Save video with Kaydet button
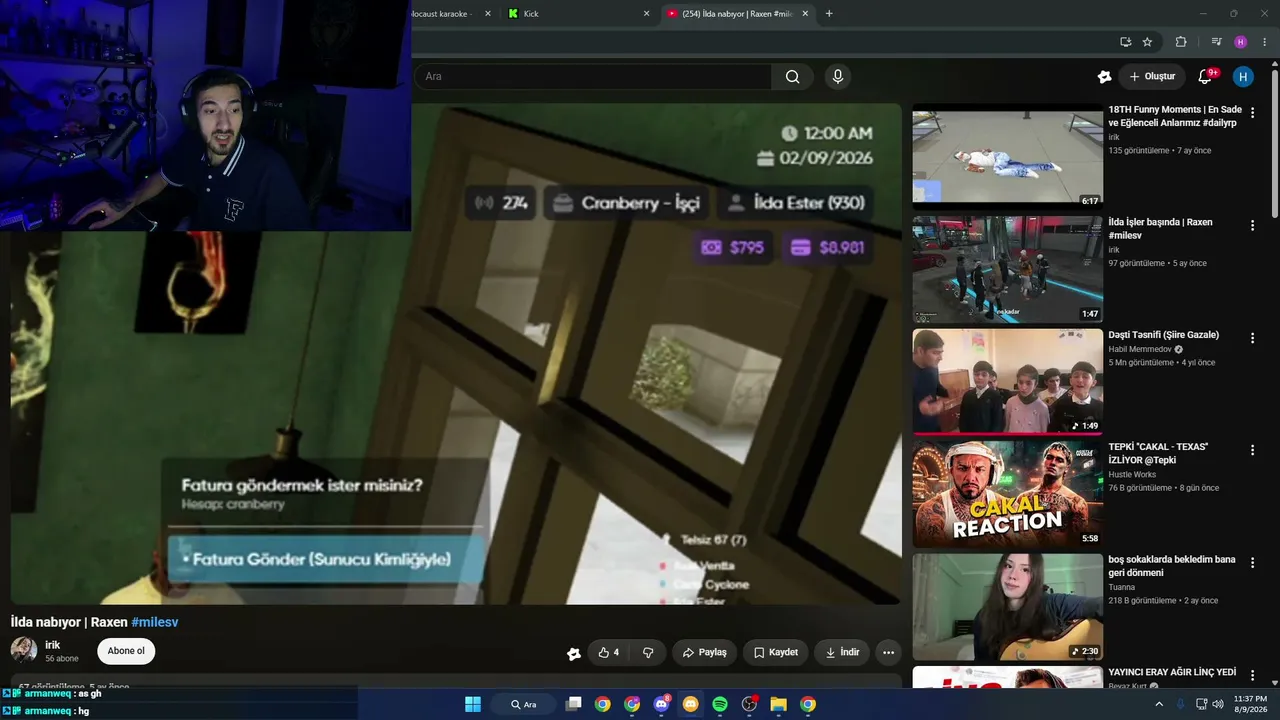This screenshot has height=720, width=1280. [x=776, y=653]
